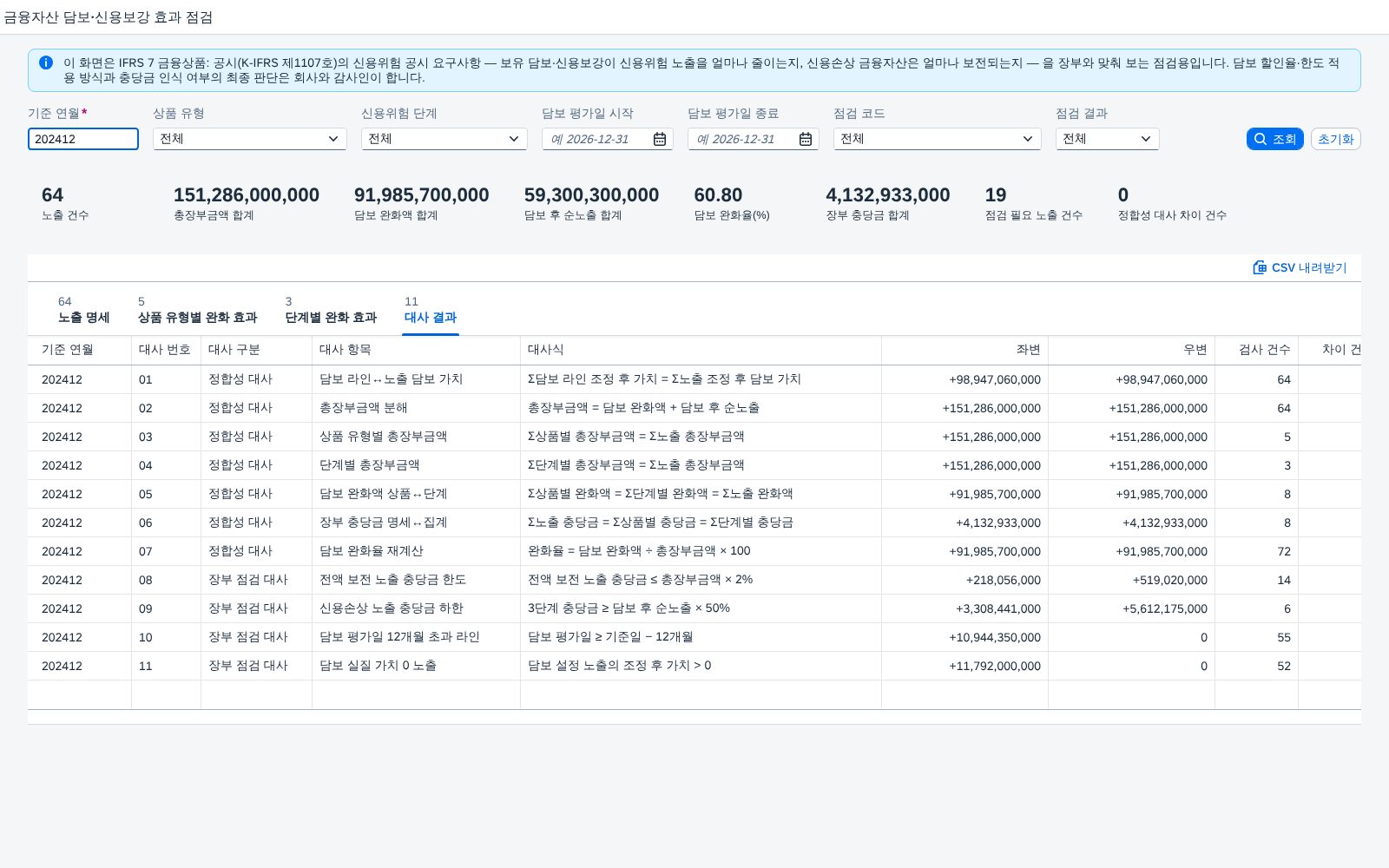Select the 단계별 총장부금액 row
Viewport: 1389px width, 868px height.
pyautogui.click(x=694, y=465)
